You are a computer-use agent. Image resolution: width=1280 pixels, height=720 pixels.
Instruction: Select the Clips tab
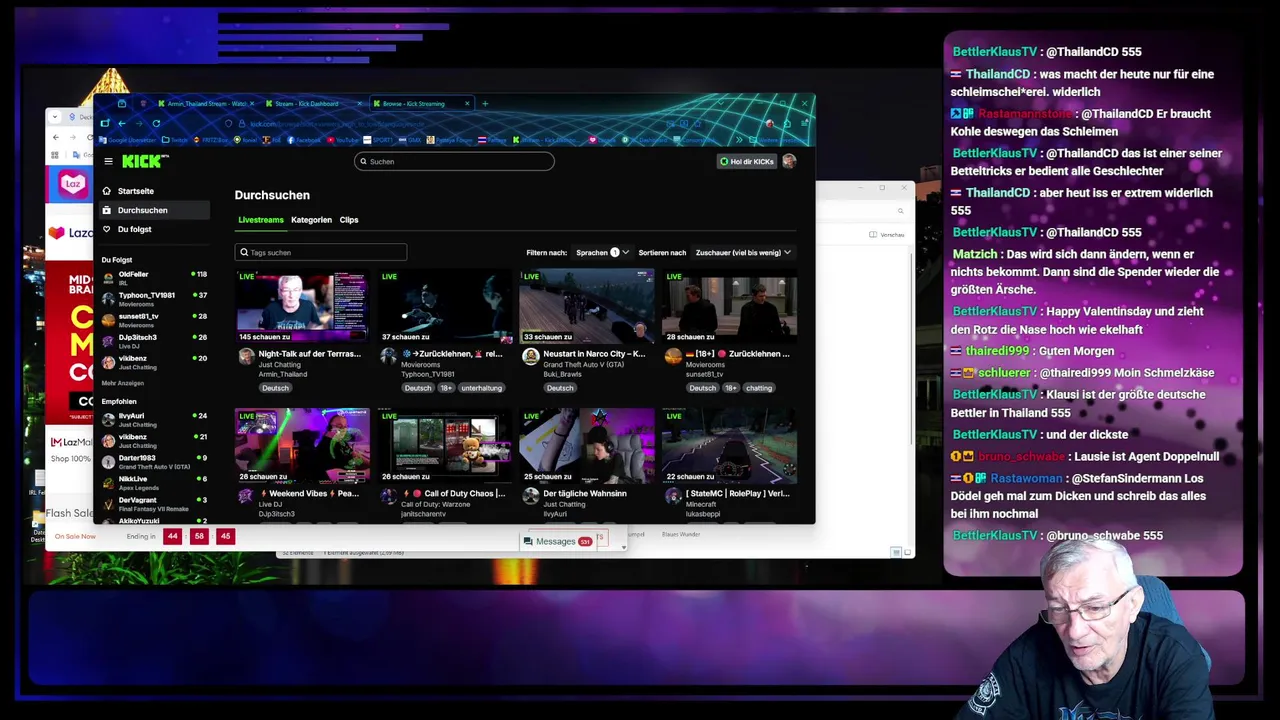(349, 220)
